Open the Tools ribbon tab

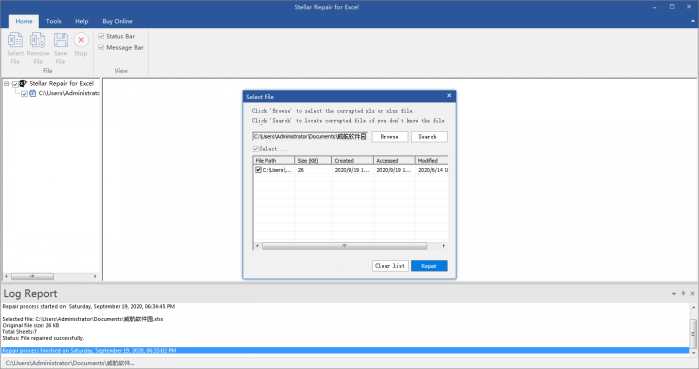pyautogui.click(x=53, y=21)
